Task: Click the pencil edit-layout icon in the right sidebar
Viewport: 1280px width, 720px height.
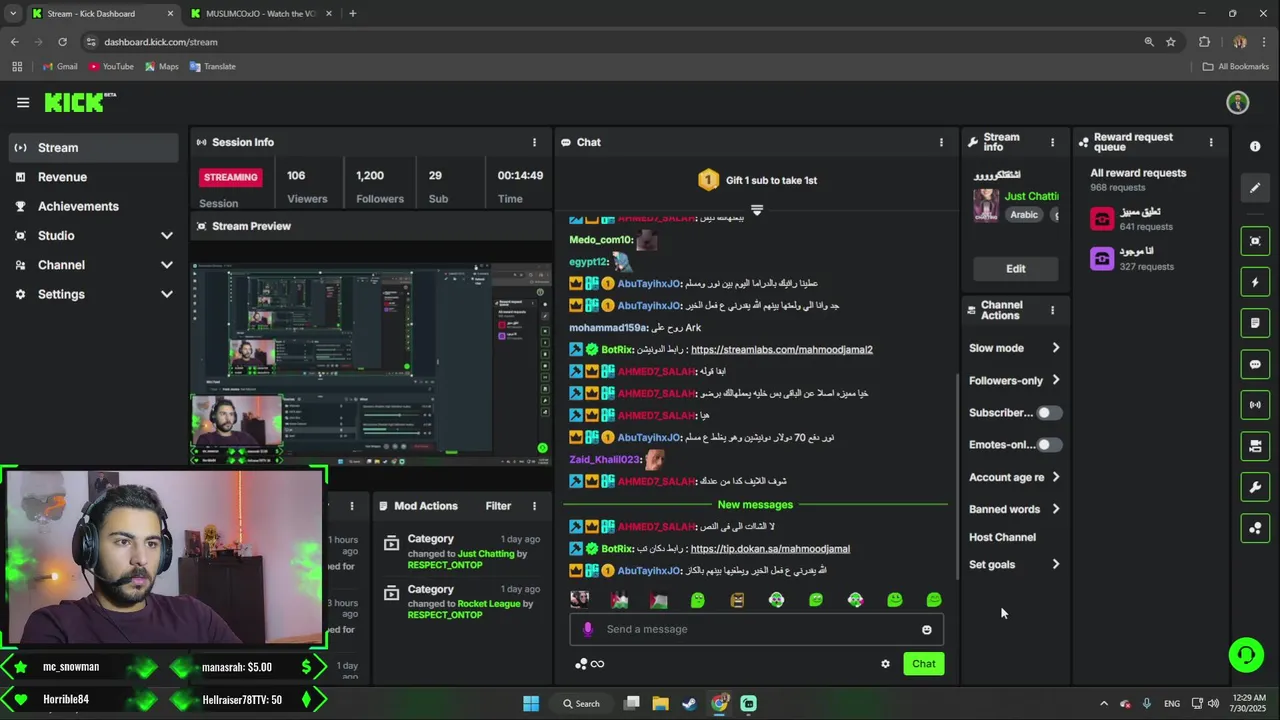Action: pyautogui.click(x=1255, y=187)
